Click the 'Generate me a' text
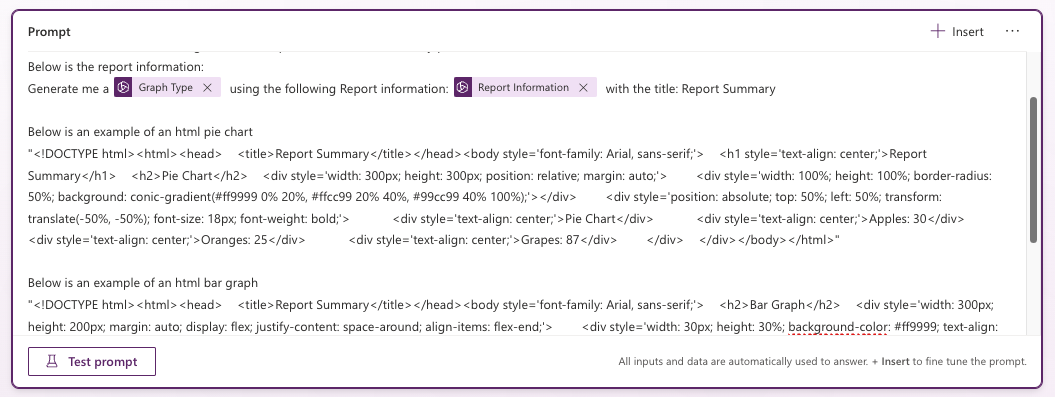The height and width of the screenshot is (397, 1055). pos(68,89)
